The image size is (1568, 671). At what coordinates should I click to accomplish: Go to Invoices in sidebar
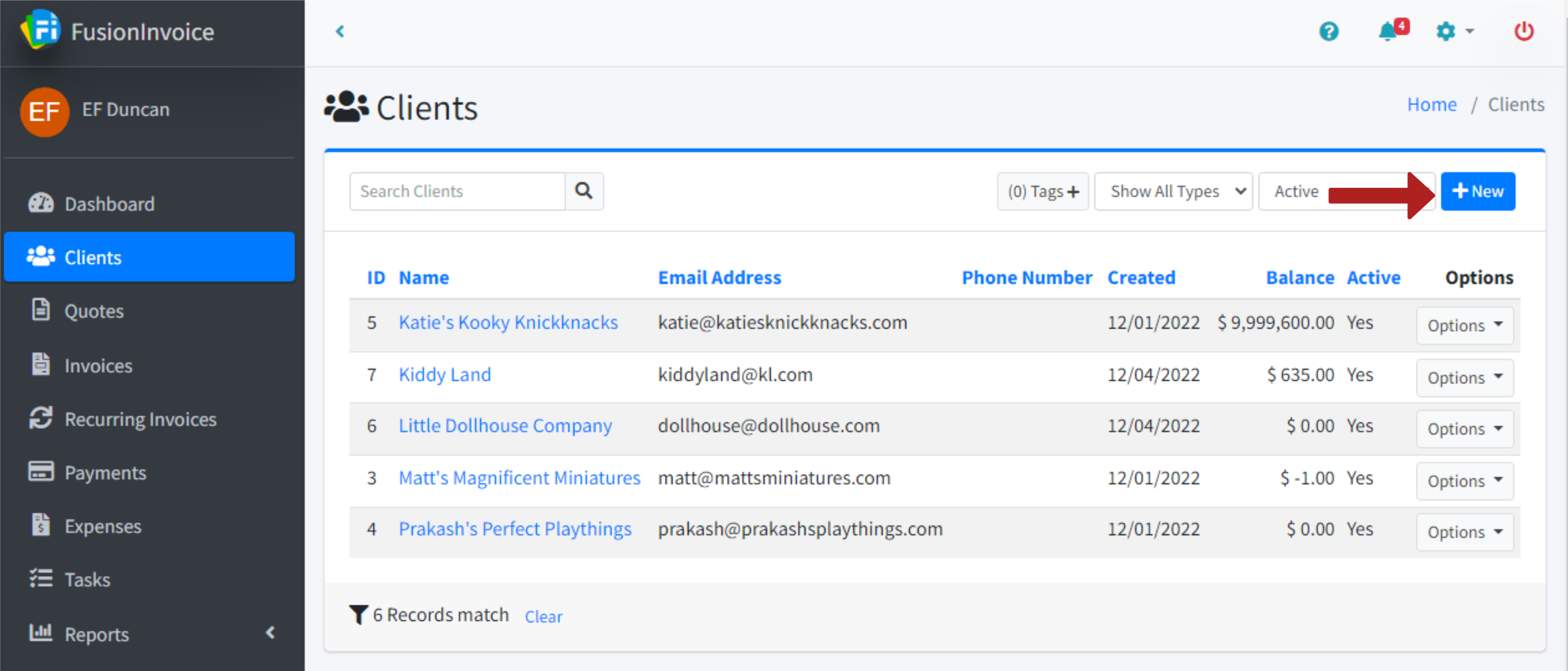pos(98,365)
